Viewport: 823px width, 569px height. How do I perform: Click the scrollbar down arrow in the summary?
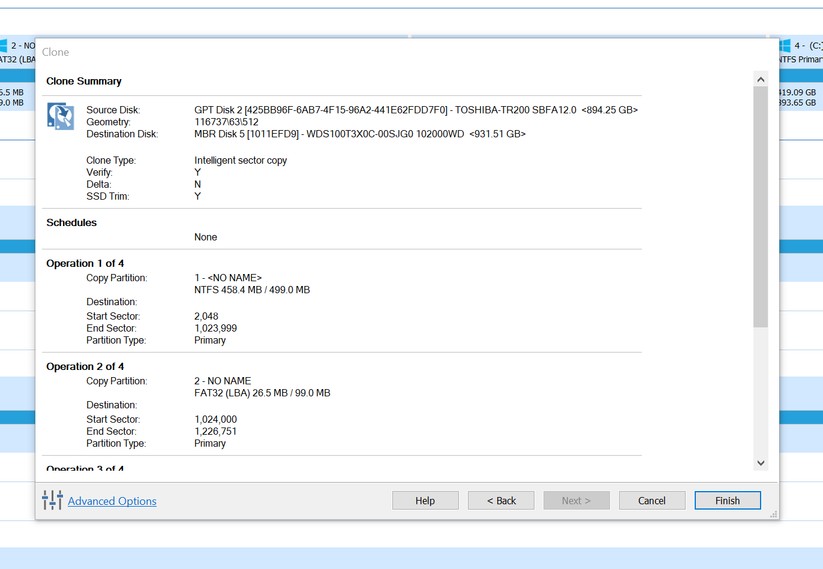pos(760,463)
